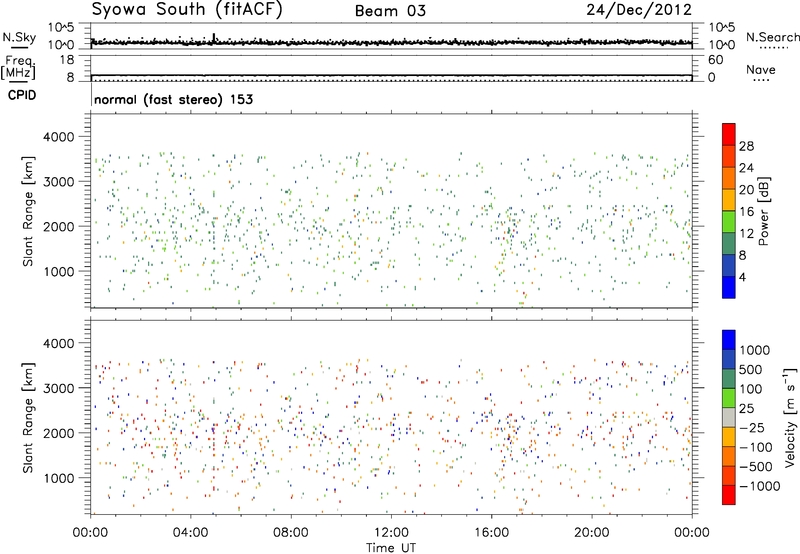Image resolution: width=800 pixels, height=554 pixels.
Task: Click the 3000 km tick in the power panel
Action: point(58,182)
